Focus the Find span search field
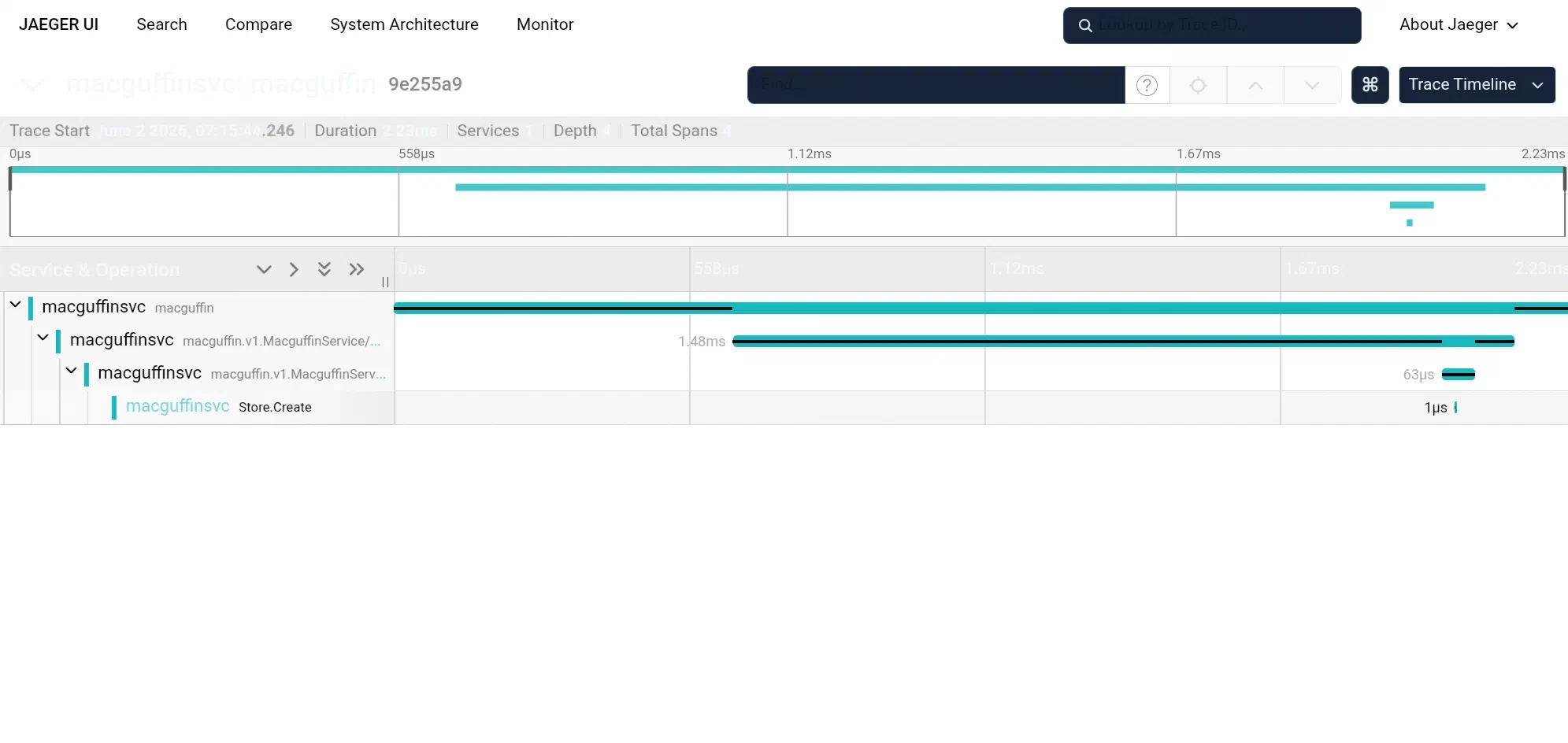The height and width of the screenshot is (743, 1568). (936, 85)
